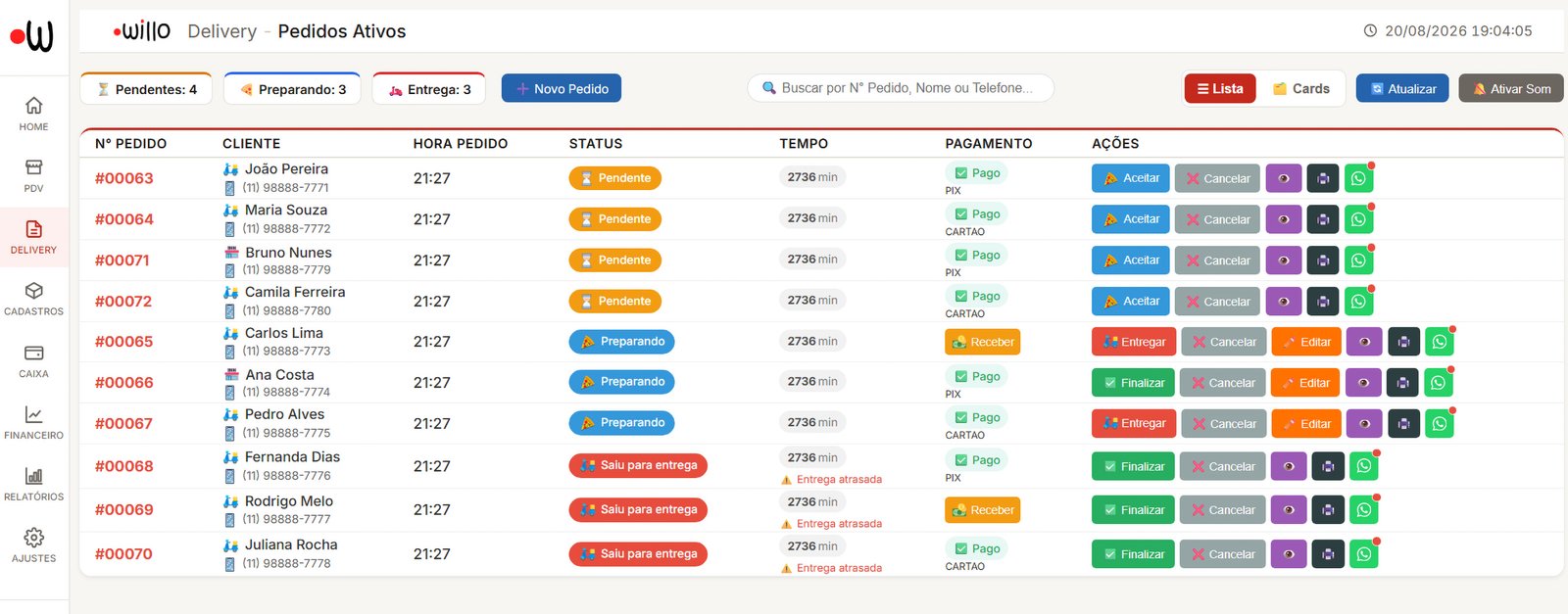Filter by Preparando: 3 tab

coord(292,89)
